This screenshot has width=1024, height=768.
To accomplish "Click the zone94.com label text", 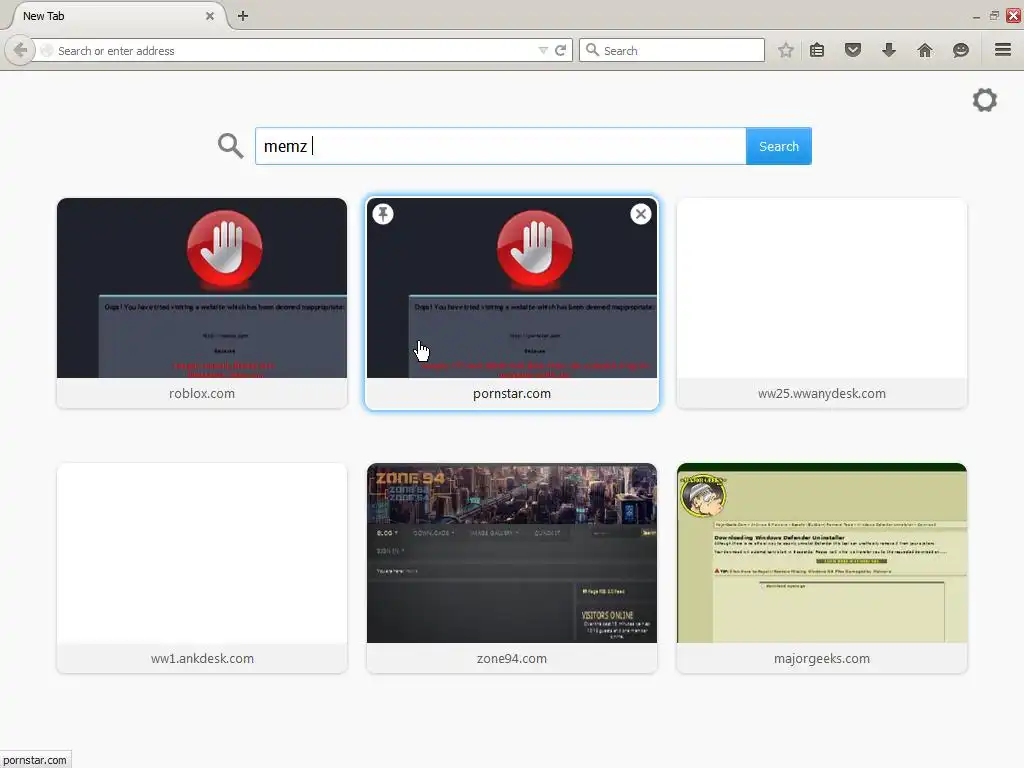I will pyautogui.click(x=512, y=658).
